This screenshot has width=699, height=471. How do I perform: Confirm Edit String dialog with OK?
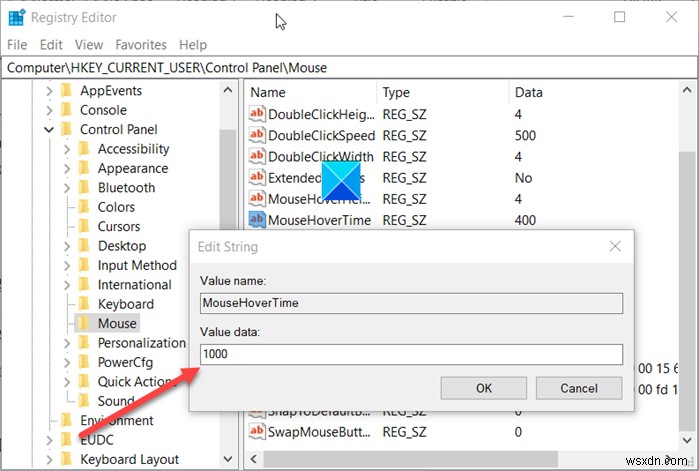point(484,388)
